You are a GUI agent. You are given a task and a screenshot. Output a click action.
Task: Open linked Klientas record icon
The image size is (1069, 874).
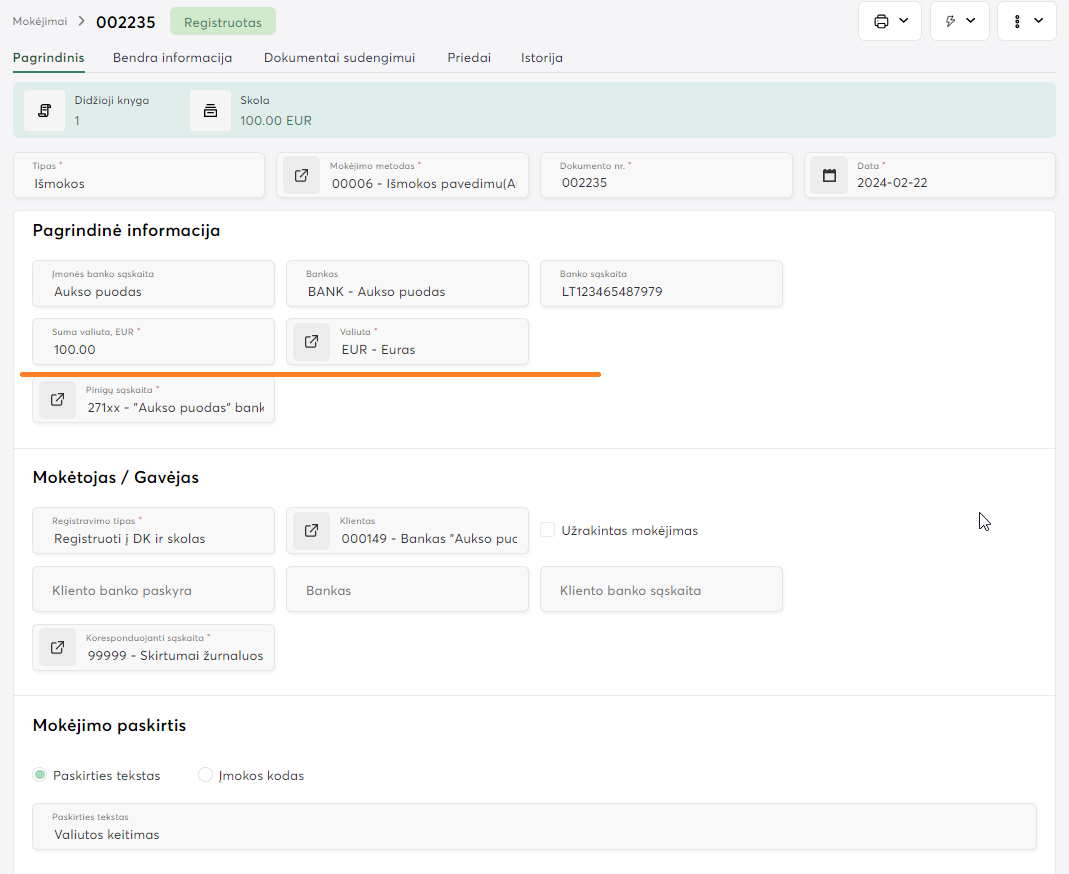click(312, 531)
